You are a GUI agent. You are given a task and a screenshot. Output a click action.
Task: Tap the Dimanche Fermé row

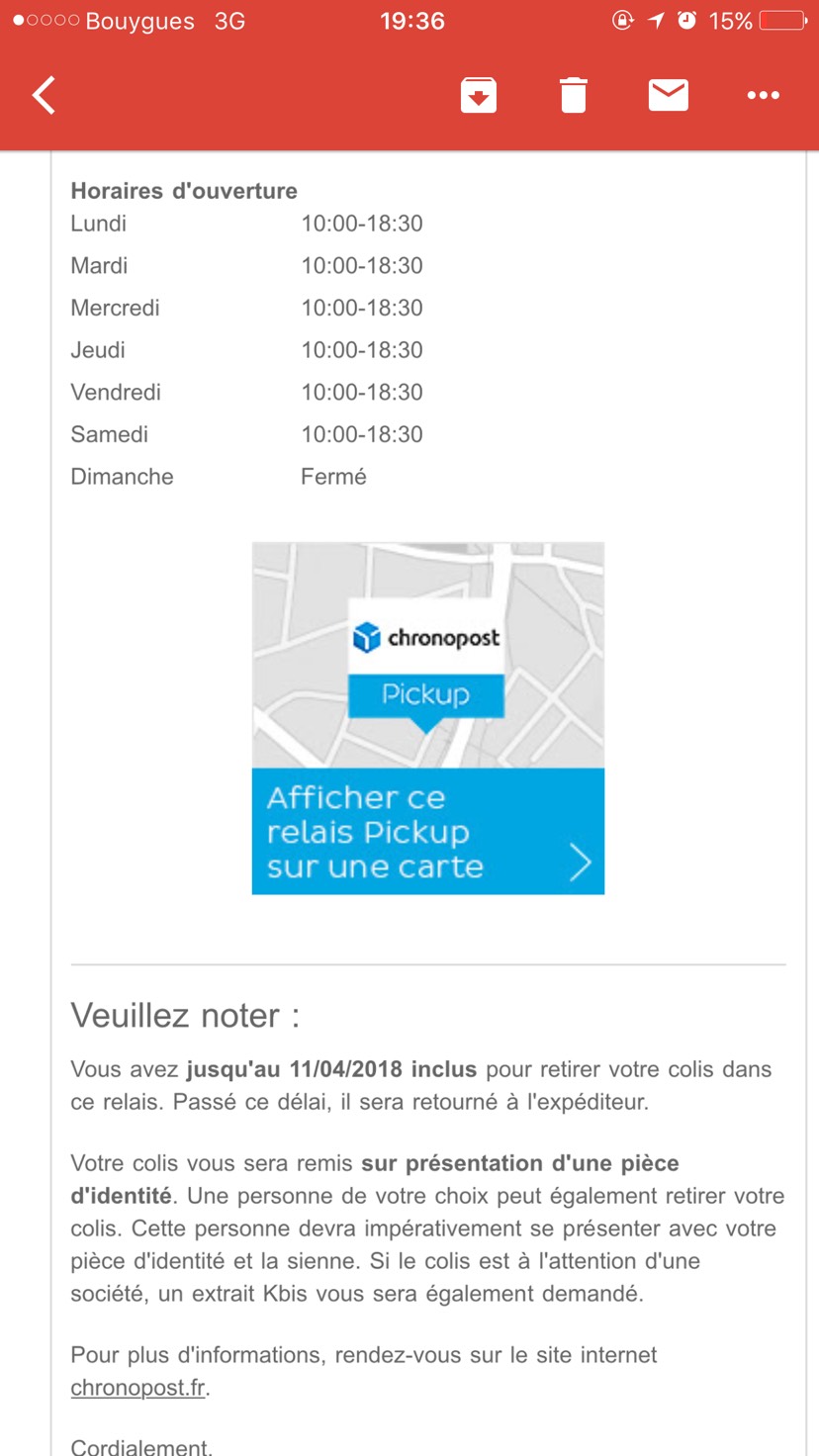pyautogui.click(x=219, y=477)
